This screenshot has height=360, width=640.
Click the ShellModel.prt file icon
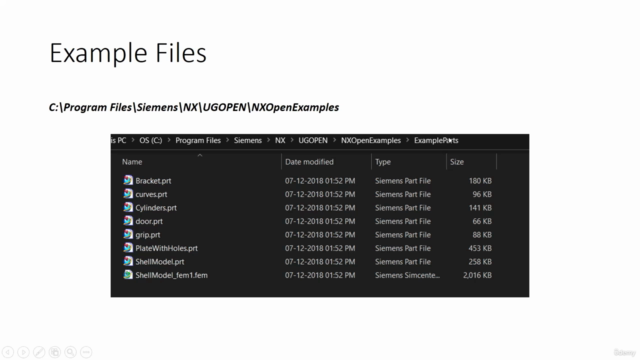tap(128, 261)
